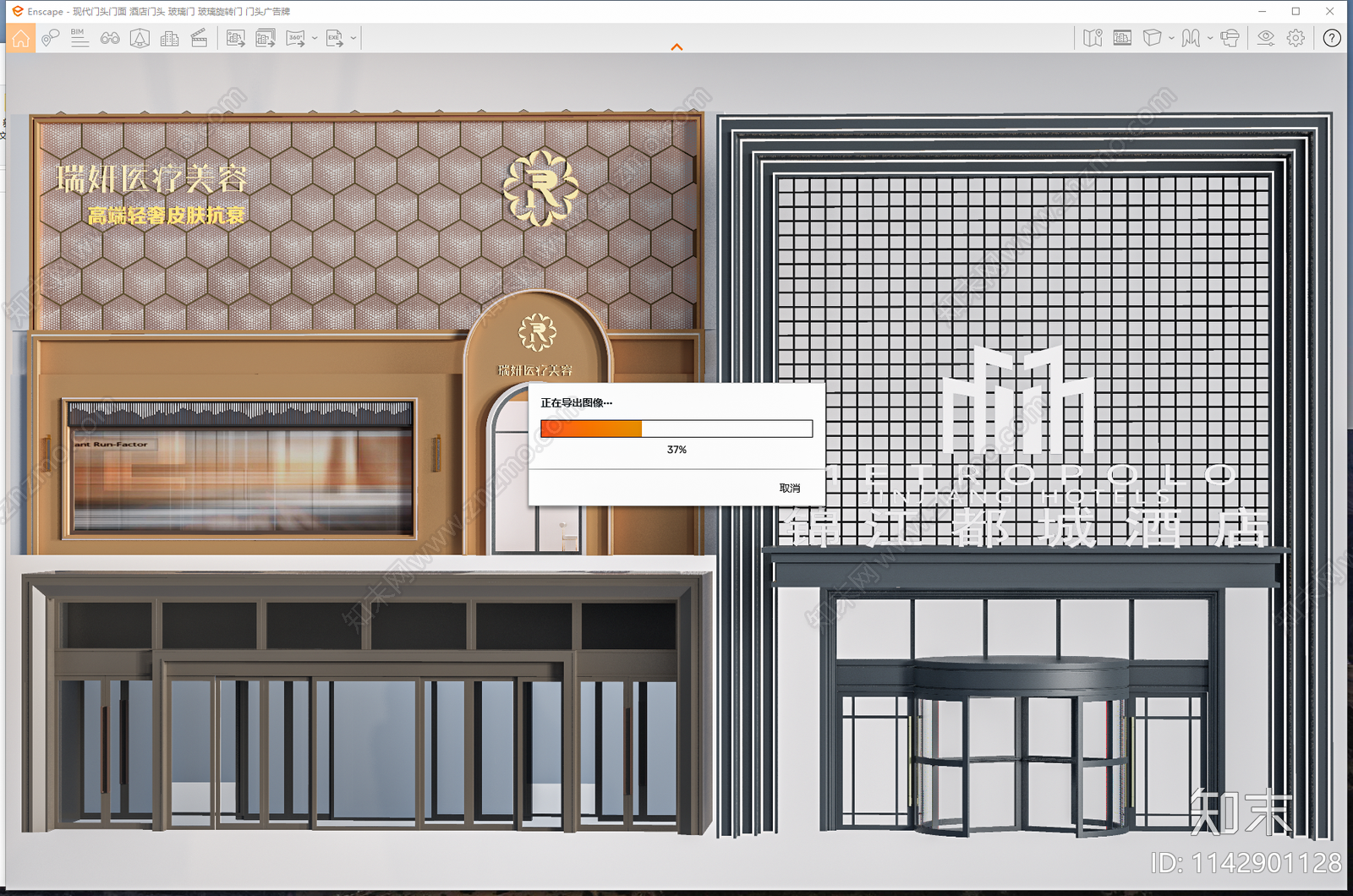Click the Enscape logo in title bar

pyautogui.click(x=18, y=11)
